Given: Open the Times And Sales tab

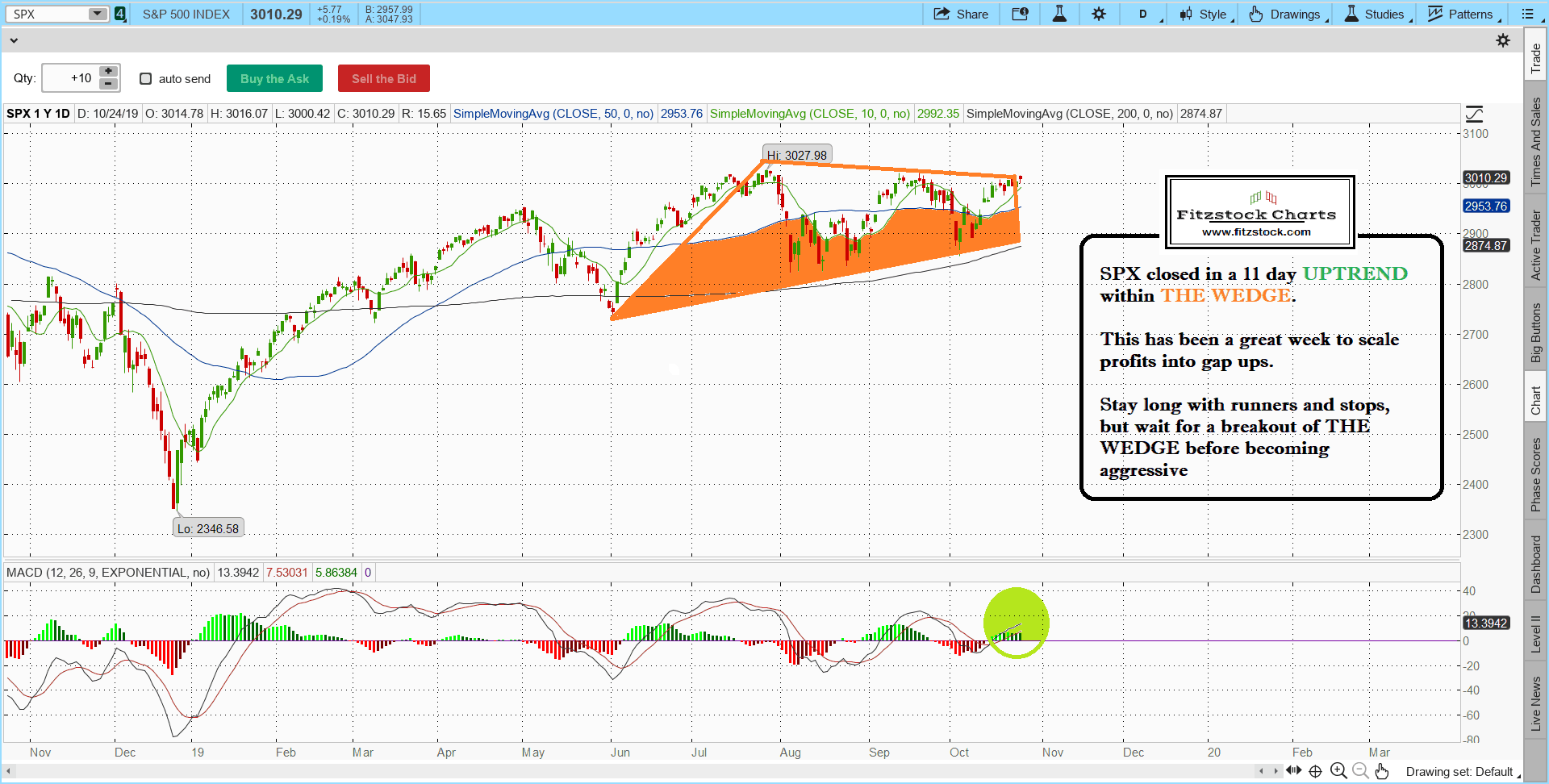Looking at the screenshot, I should (1535, 142).
